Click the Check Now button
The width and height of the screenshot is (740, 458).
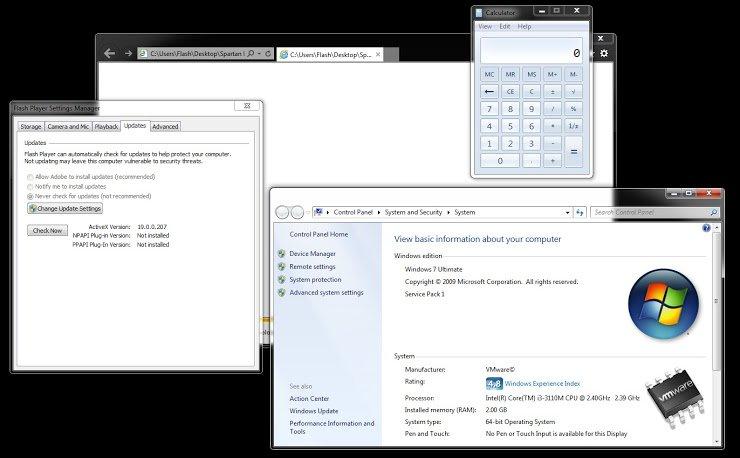point(47,230)
